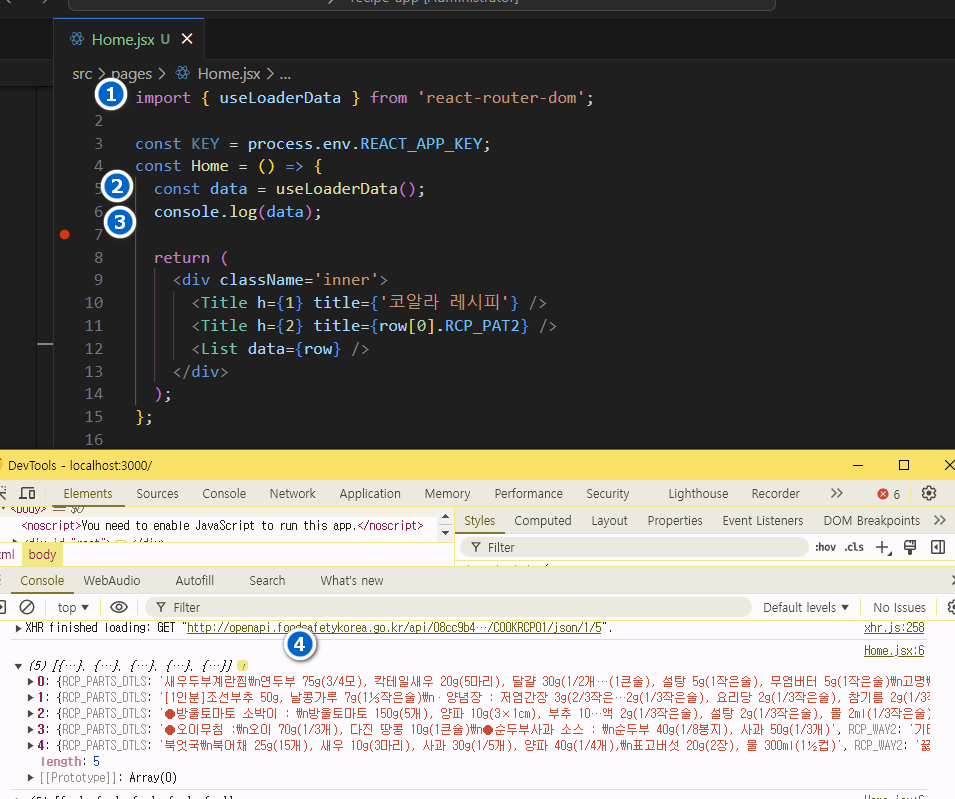
Task: Open the Computed styles tab
Action: 542,520
